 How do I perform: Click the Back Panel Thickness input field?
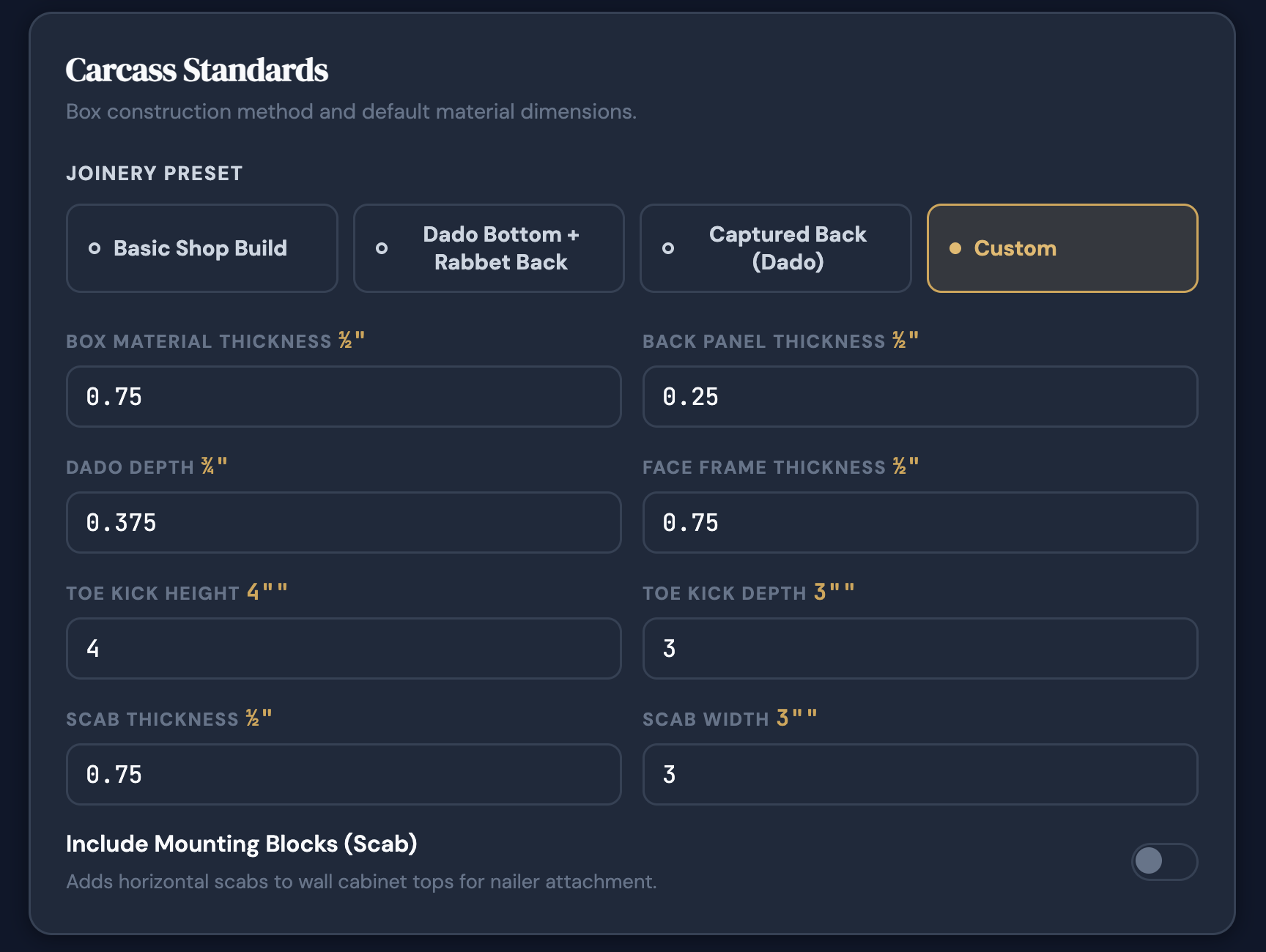[x=919, y=397]
